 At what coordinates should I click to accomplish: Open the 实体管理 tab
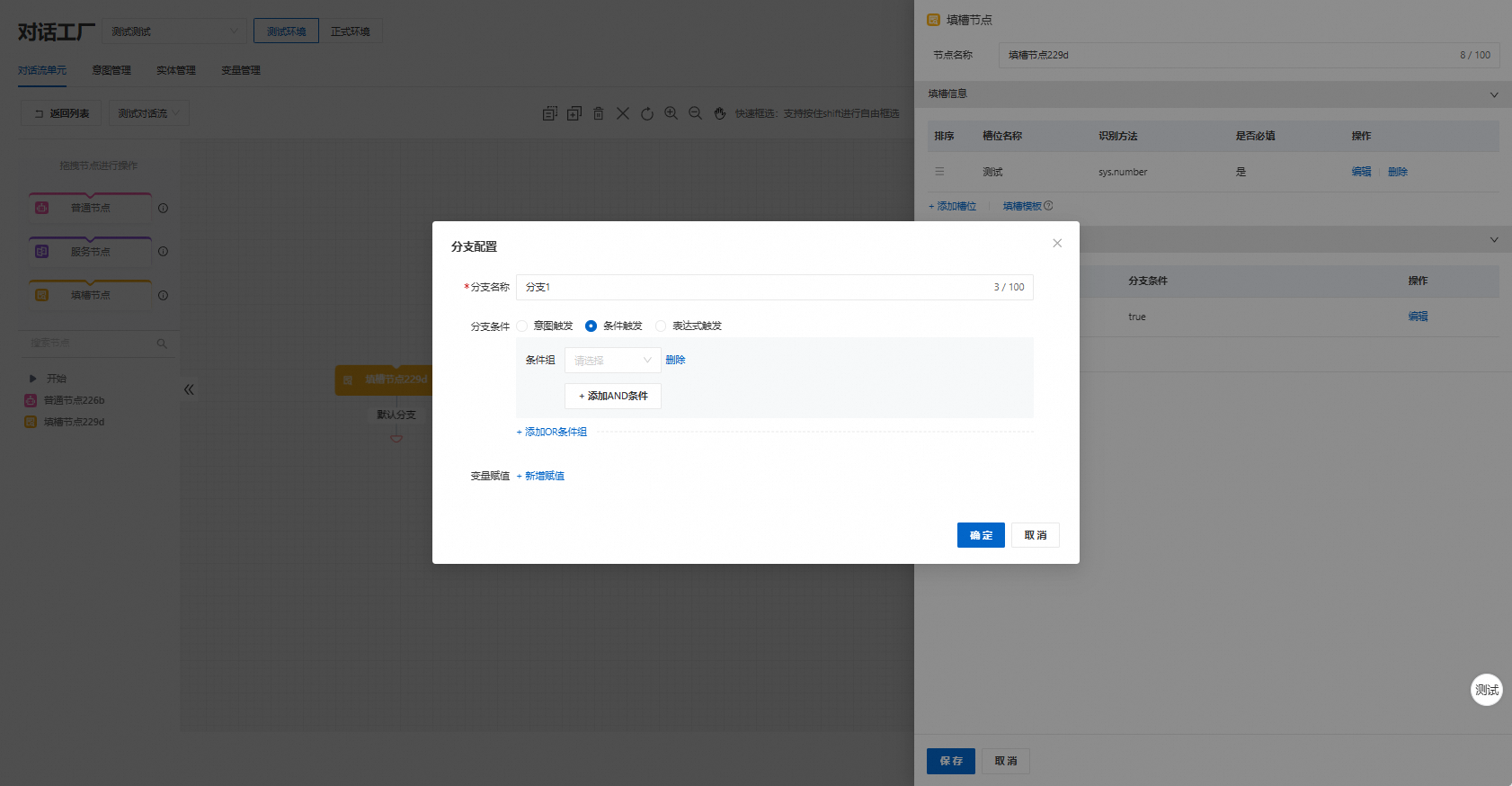click(x=176, y=70)
